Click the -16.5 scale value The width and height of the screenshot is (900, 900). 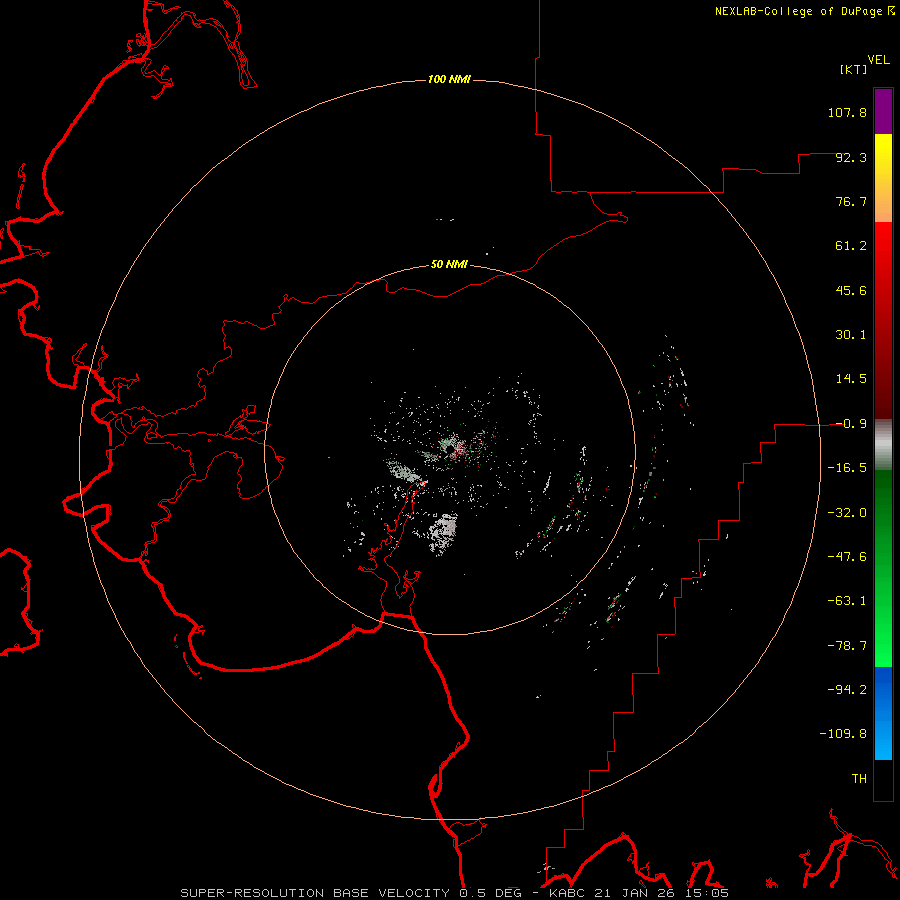[847, 468]
